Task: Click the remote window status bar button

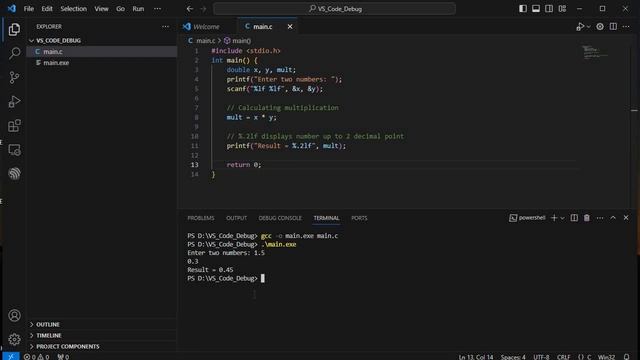Action: 11,356
